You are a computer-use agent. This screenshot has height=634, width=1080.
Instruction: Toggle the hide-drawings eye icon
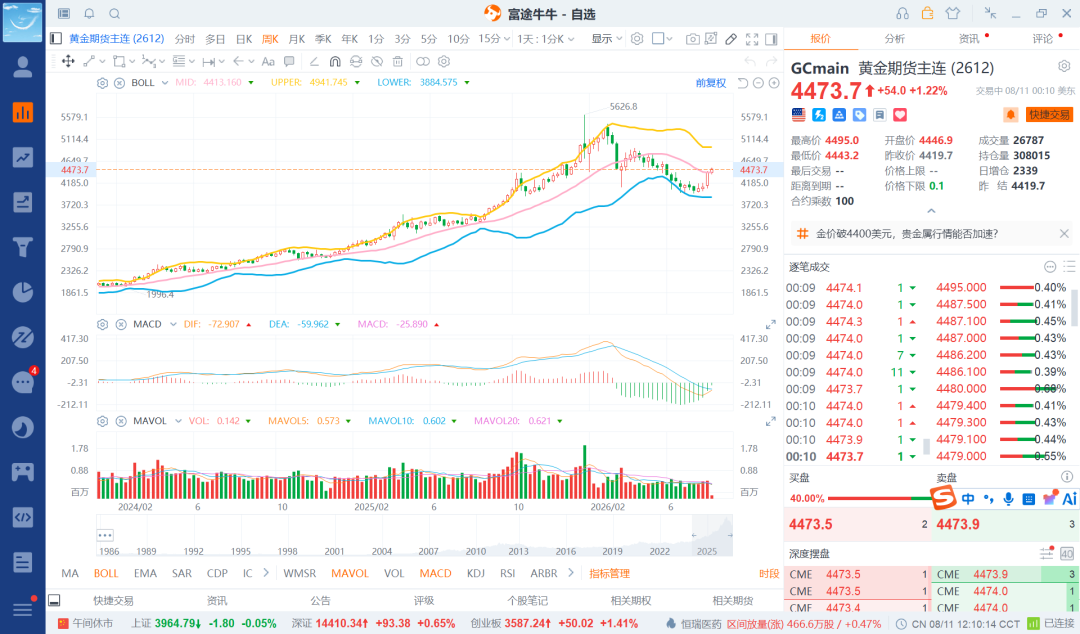tap(377, 61)
